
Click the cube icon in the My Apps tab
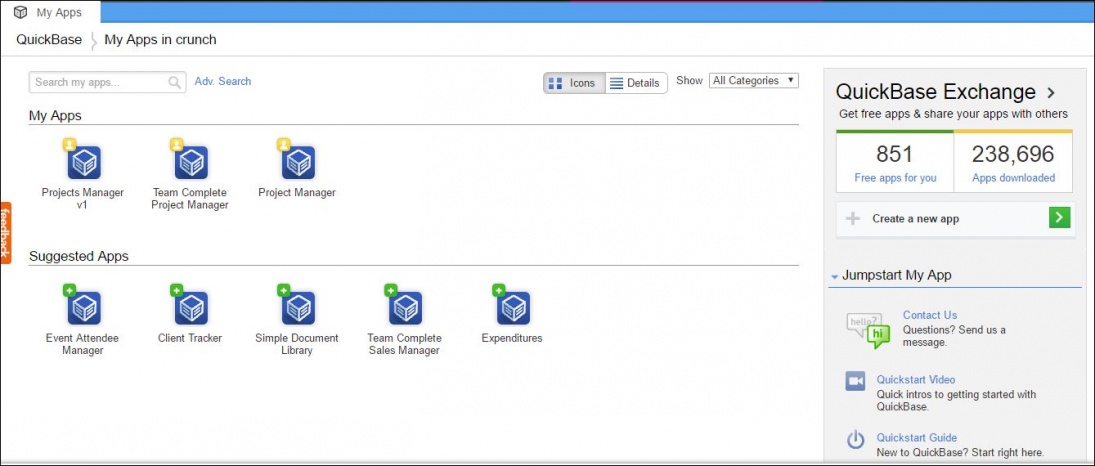(x=20, y=12)
